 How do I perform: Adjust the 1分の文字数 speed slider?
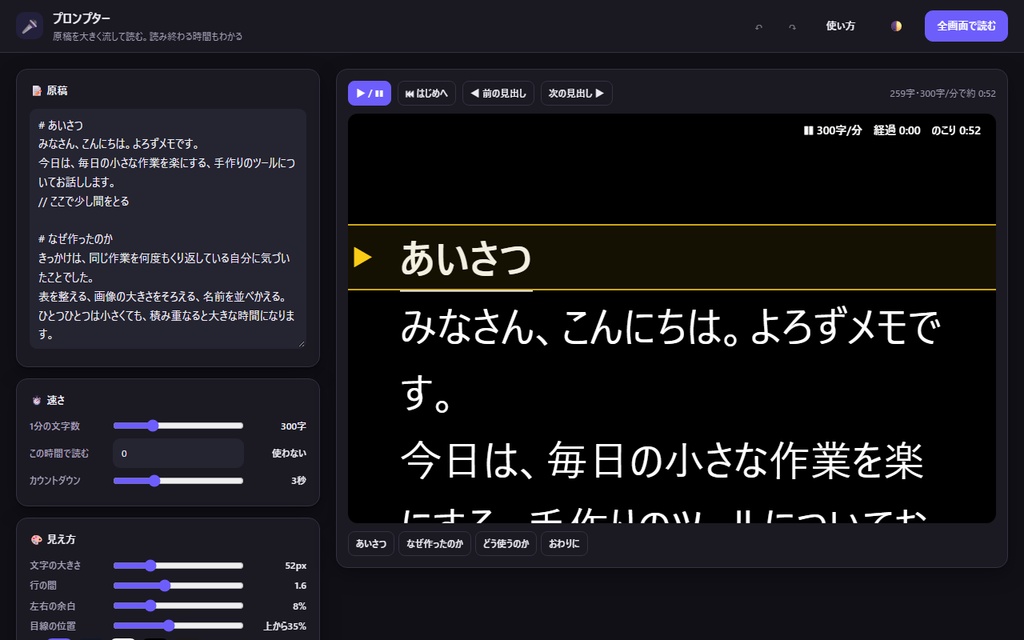coord(178,426)
